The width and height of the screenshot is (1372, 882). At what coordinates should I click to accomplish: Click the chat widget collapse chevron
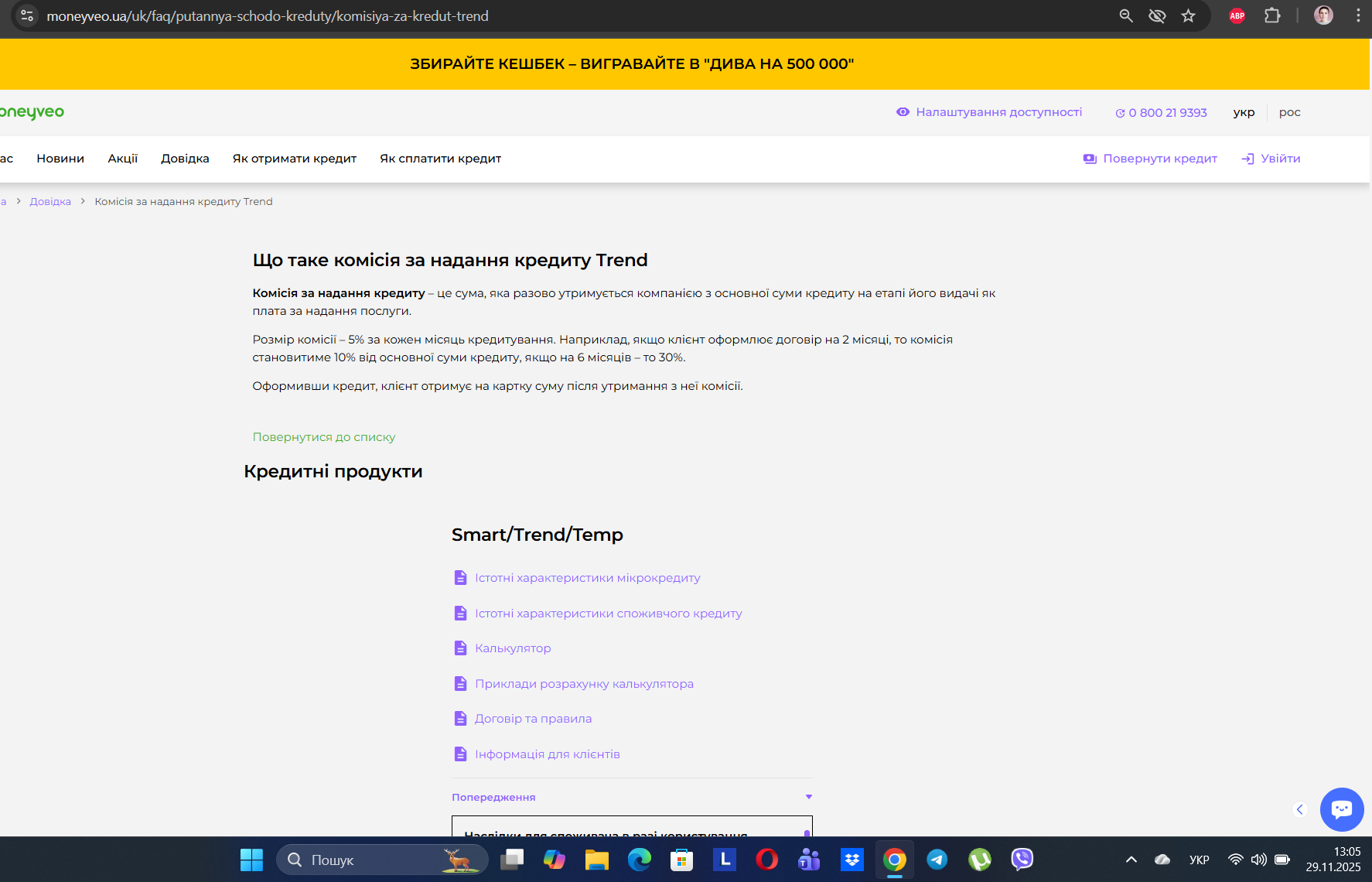(1300, 809)
